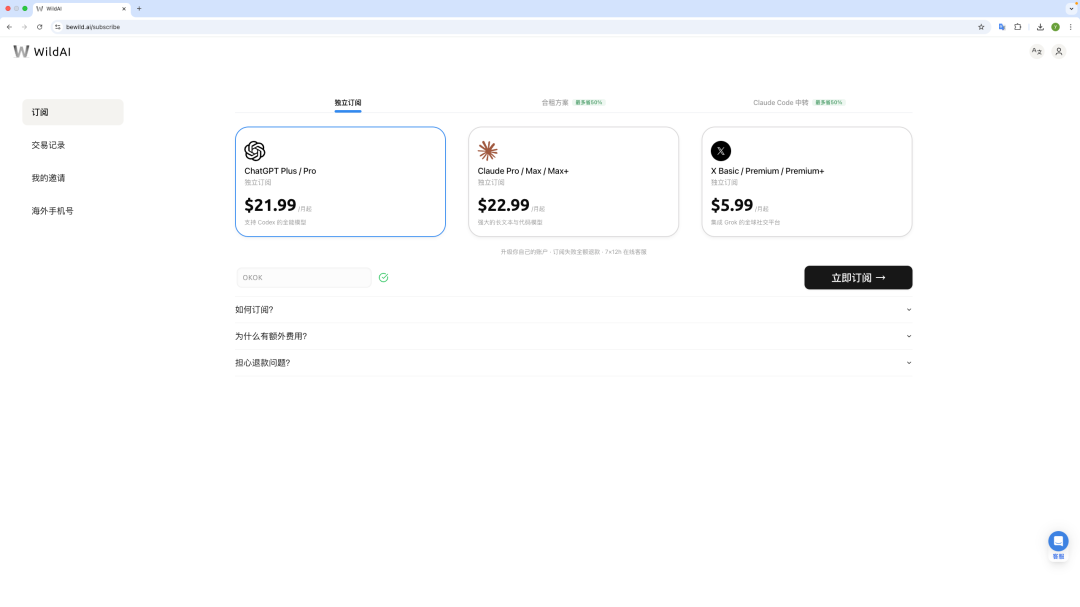
Task: Open the browser translate icon
Action: pos(1001,27)
